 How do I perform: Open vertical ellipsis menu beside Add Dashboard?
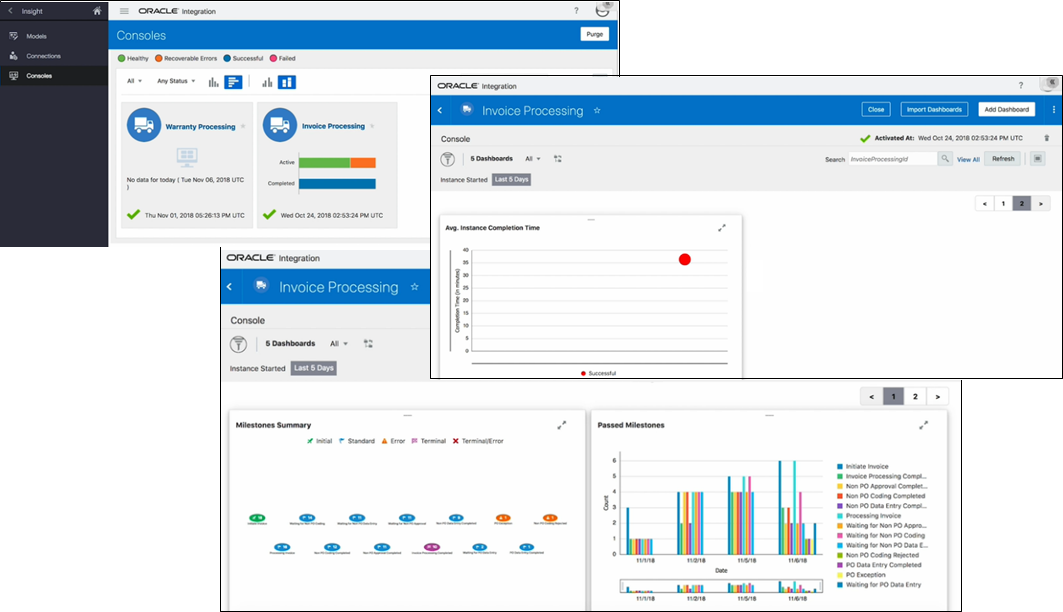[1054, 110]
